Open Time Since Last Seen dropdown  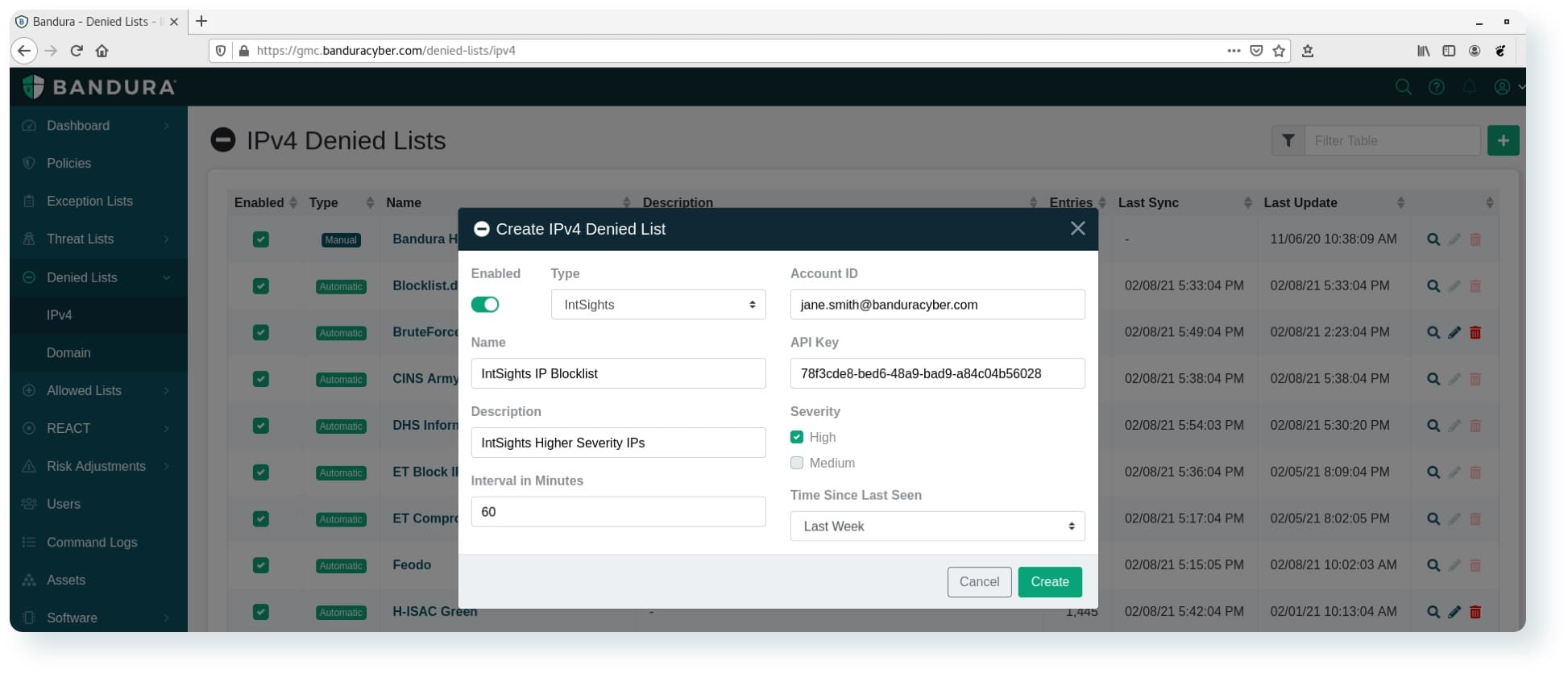(937, 526)
